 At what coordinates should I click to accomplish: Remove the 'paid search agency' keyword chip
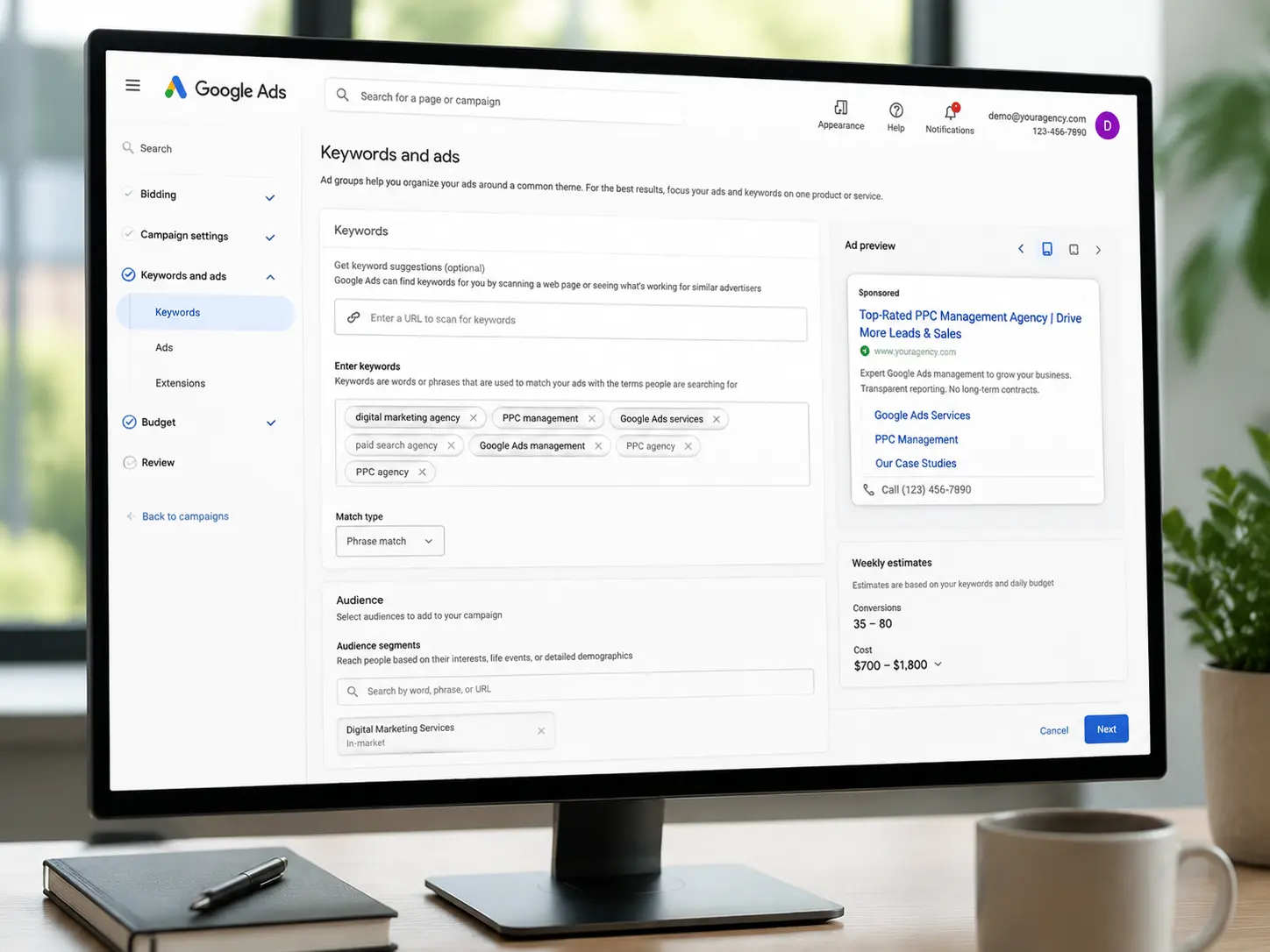click(451, 445)
